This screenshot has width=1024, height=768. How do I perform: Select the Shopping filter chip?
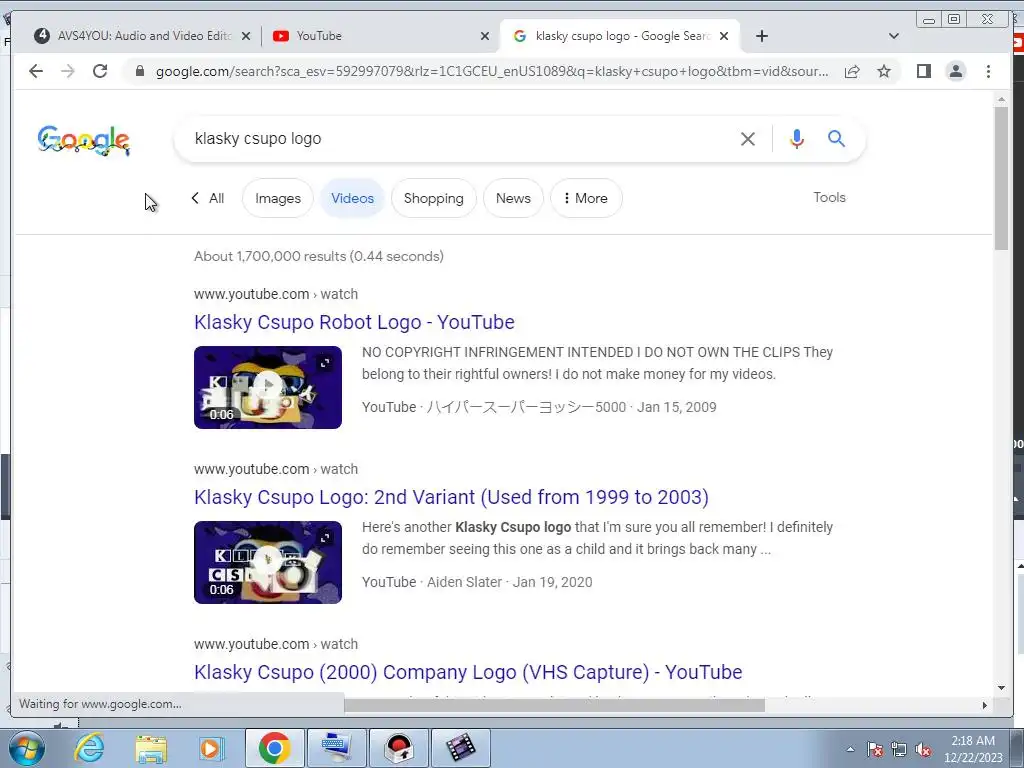coord(434,198)
